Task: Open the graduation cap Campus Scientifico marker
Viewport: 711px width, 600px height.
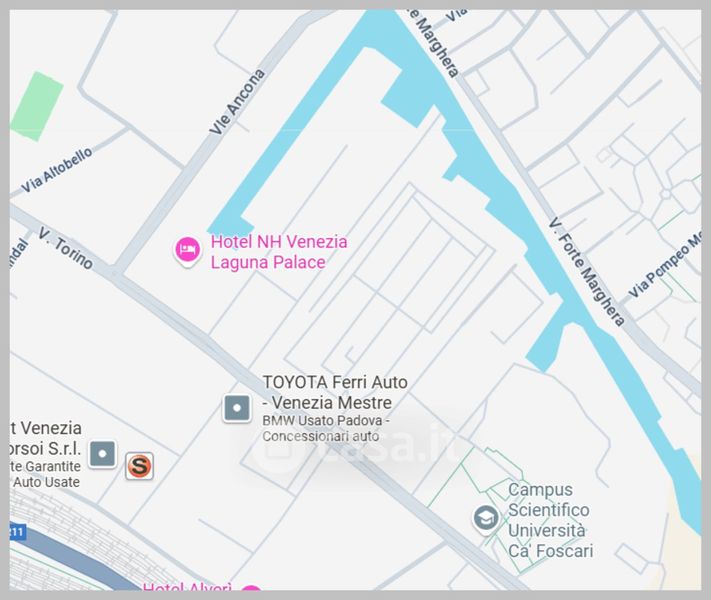Action: pyautogui.click(x=486, y=518)
